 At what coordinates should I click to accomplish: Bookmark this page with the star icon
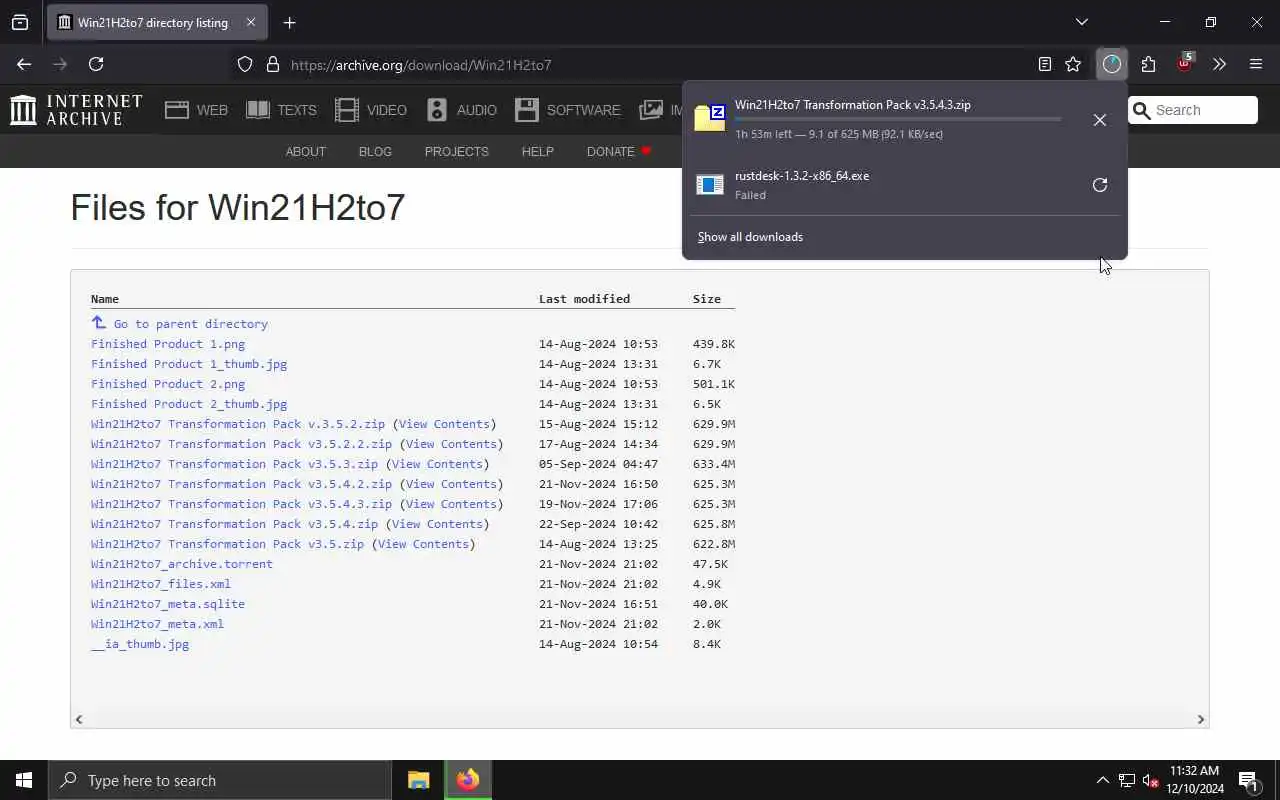[x=1073, y=64]
